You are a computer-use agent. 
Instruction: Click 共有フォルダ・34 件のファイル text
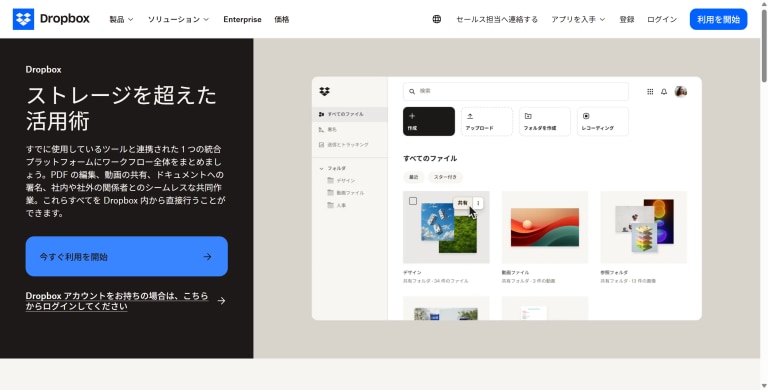[435, 281]
